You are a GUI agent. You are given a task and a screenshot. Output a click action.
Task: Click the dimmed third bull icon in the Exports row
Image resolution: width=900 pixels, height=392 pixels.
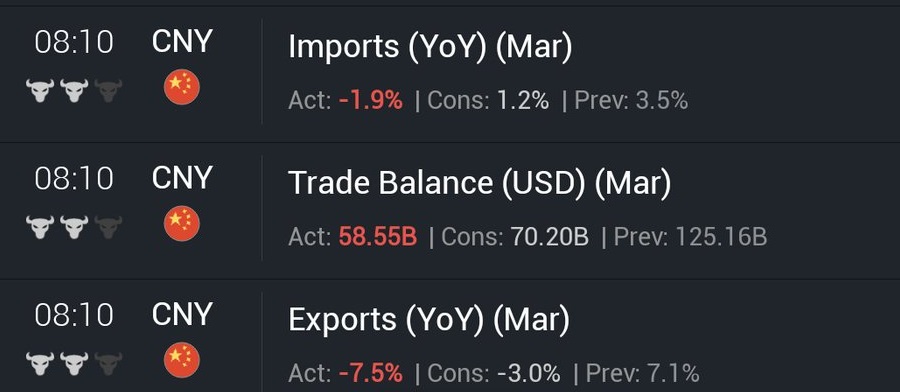click(x=108, y=364)
